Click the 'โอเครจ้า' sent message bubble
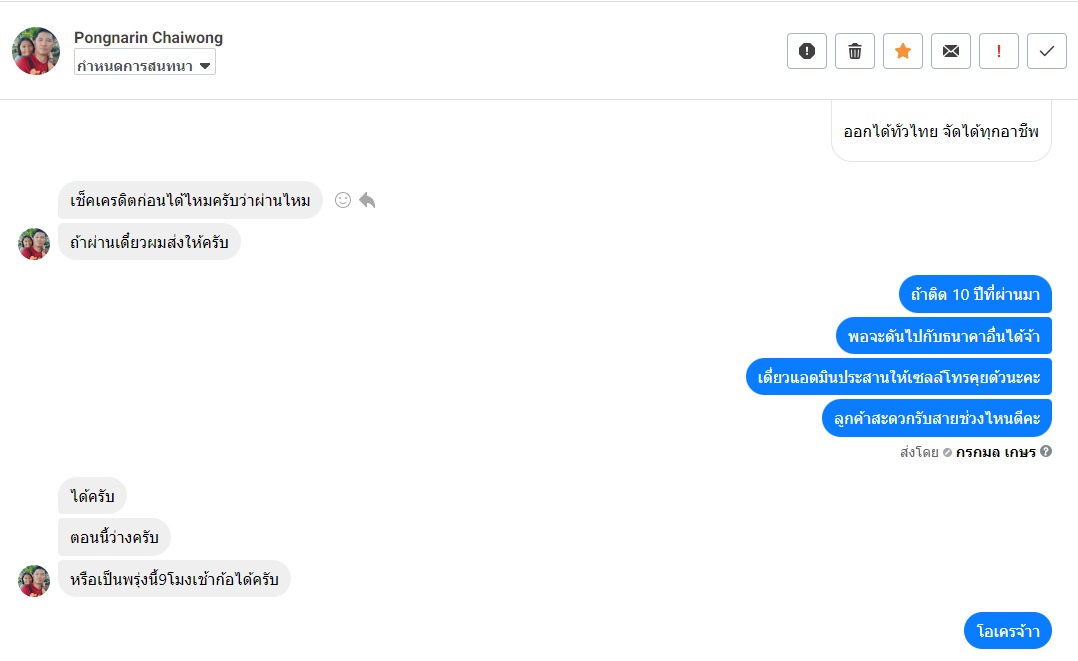This screenshot has width=1078, height=661. tap(1008, 631)
